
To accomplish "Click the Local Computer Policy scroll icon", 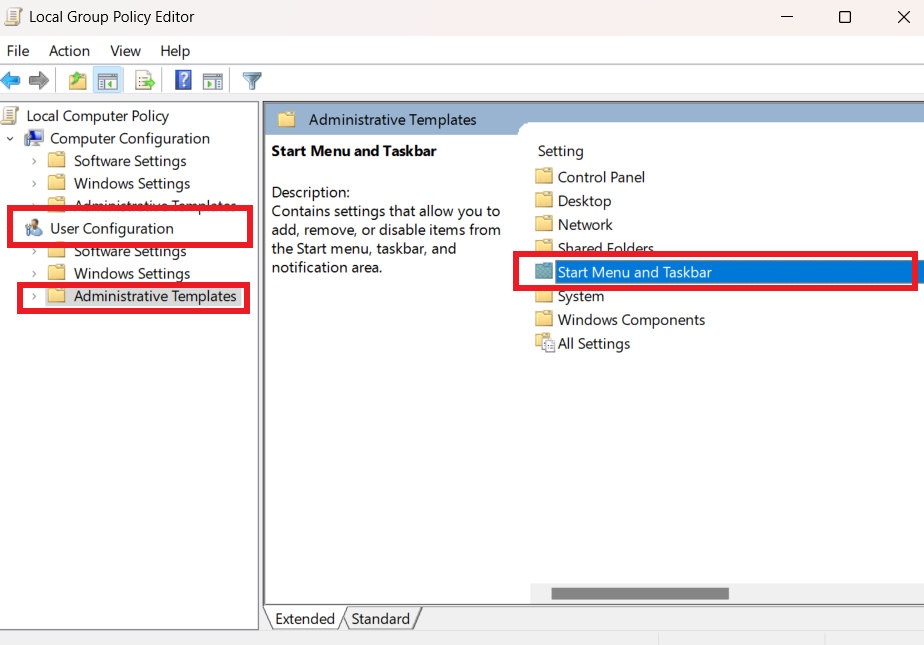I will (11, 115).
